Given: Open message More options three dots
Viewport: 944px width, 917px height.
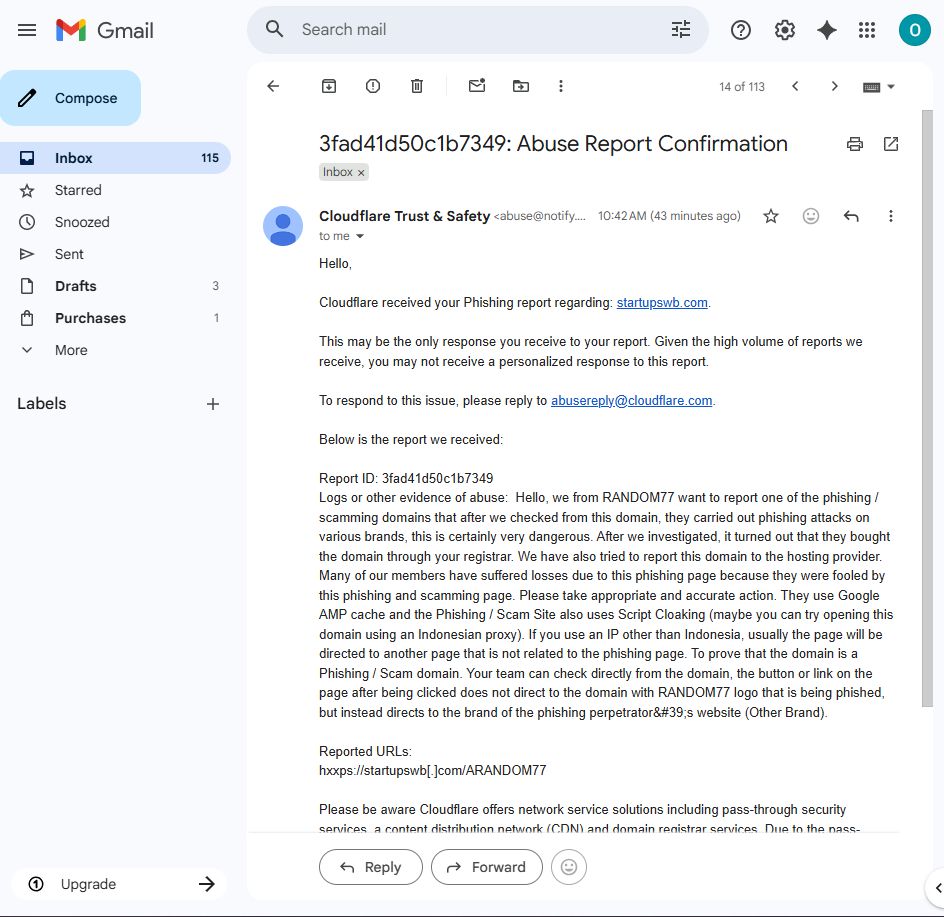Looking at the screenshot, I should [x=890, y=216].
